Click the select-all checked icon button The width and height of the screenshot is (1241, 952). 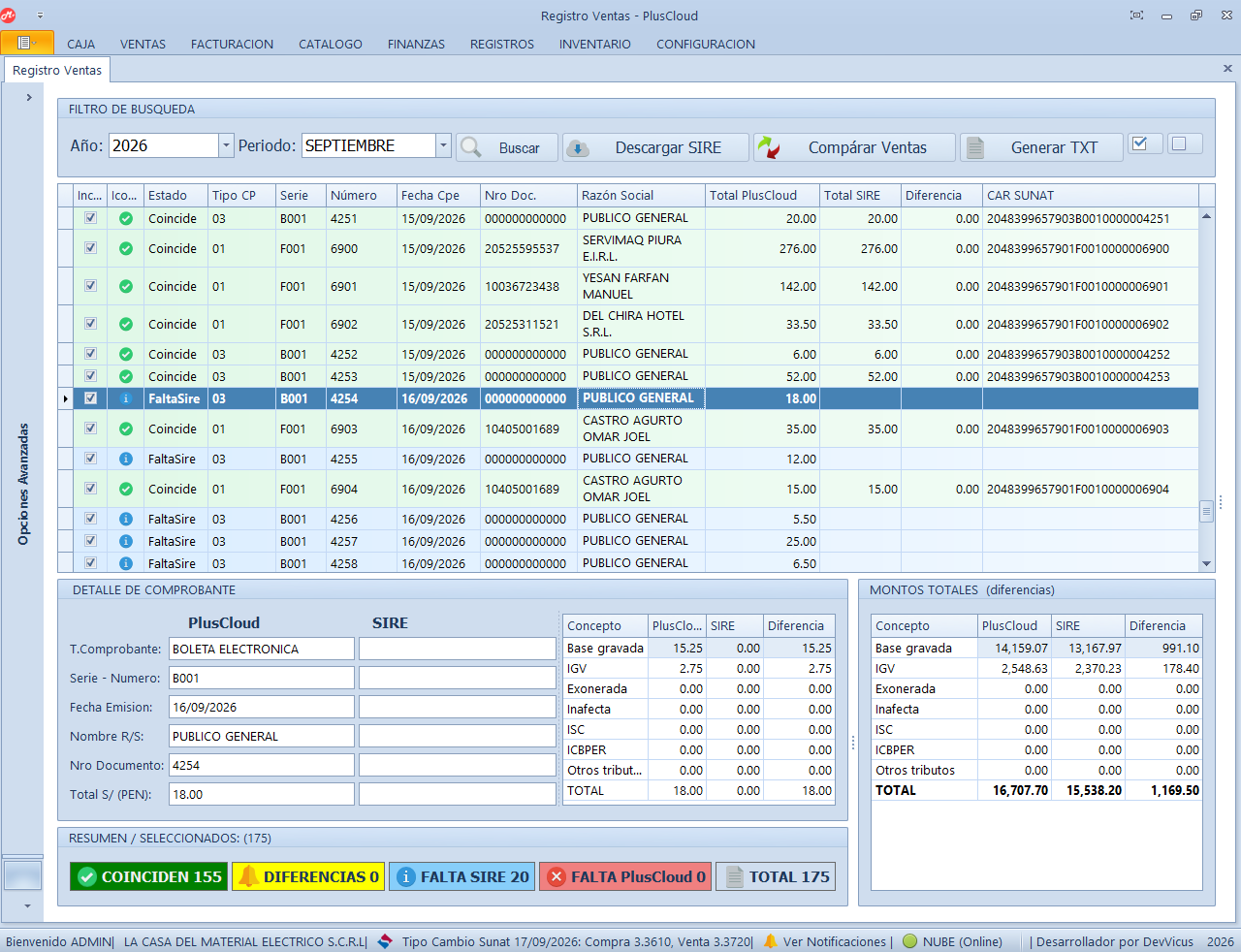tap(1145, 143)
